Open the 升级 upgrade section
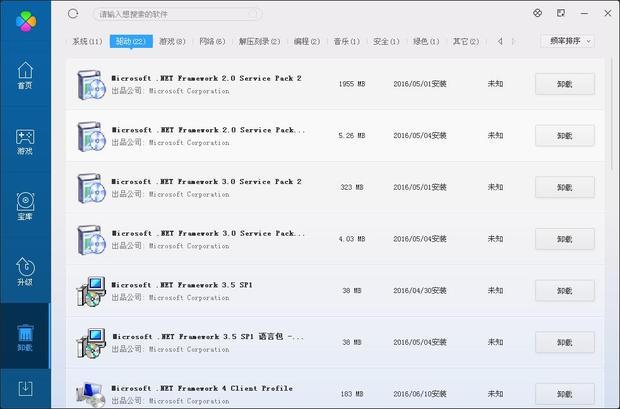The height and width of the screenshot is (409, 620). pos(25,272)
